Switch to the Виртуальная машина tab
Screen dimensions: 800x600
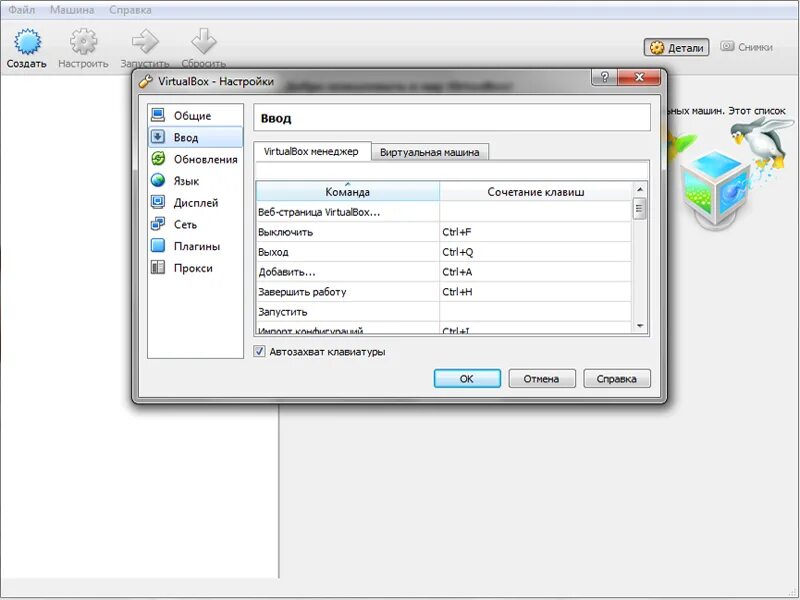coord(430,152)
